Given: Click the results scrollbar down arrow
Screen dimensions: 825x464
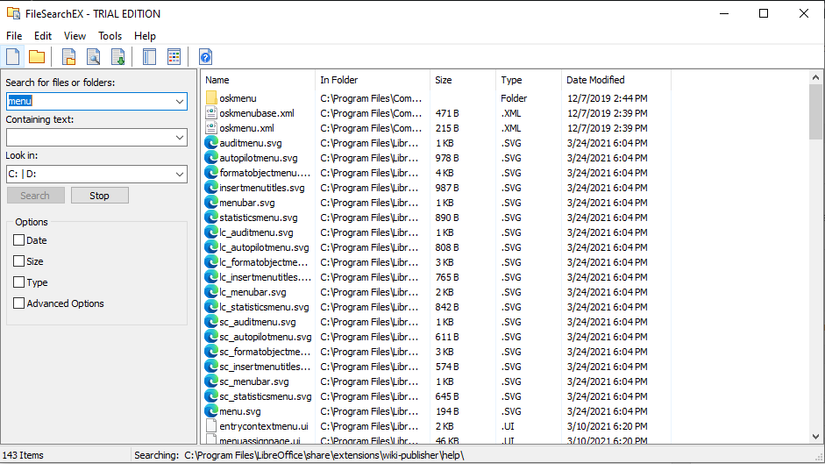Looking at the screenshot, I should point(816,436).
